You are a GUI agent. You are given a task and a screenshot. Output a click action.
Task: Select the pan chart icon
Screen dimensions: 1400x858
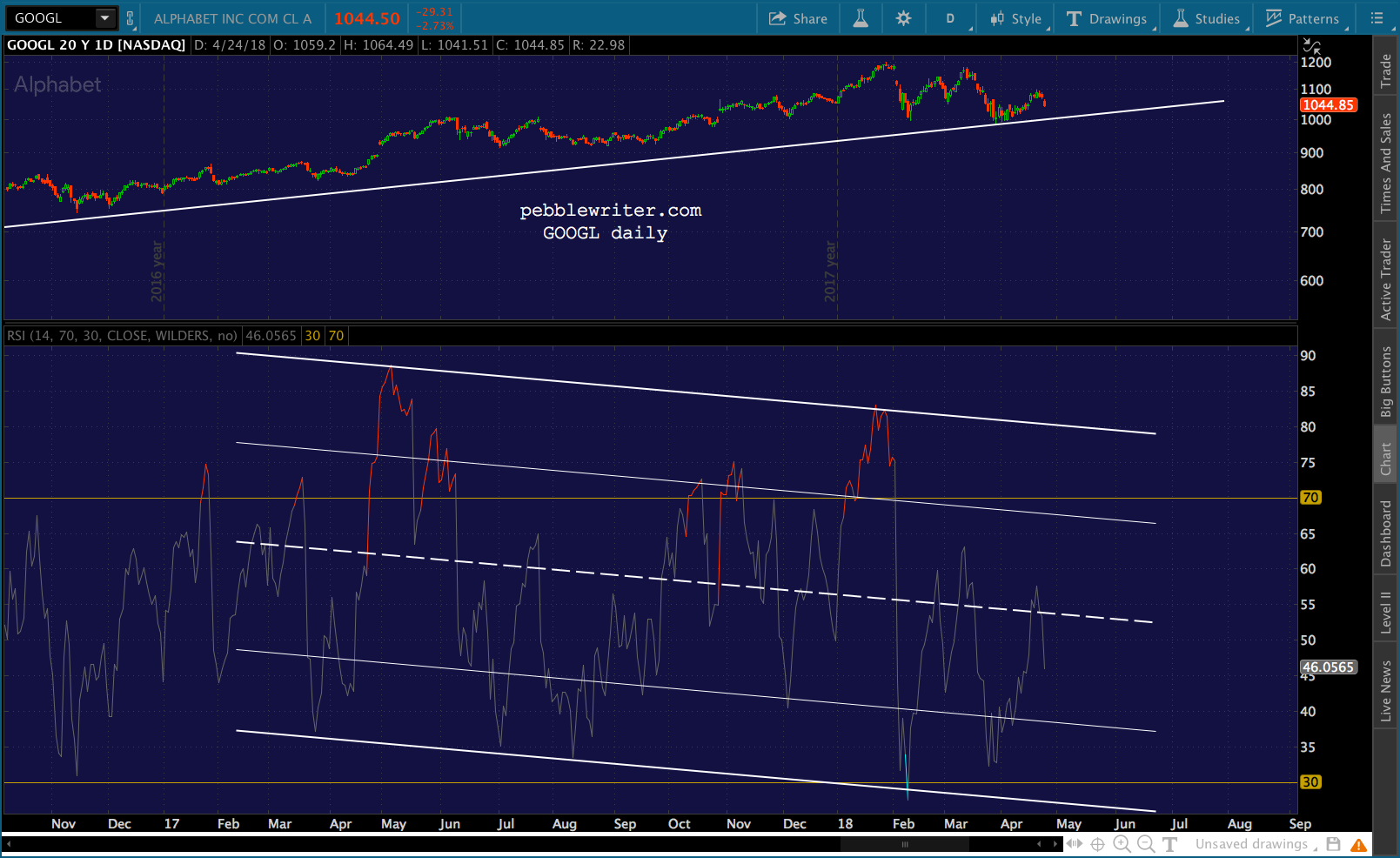[1075, 844]
